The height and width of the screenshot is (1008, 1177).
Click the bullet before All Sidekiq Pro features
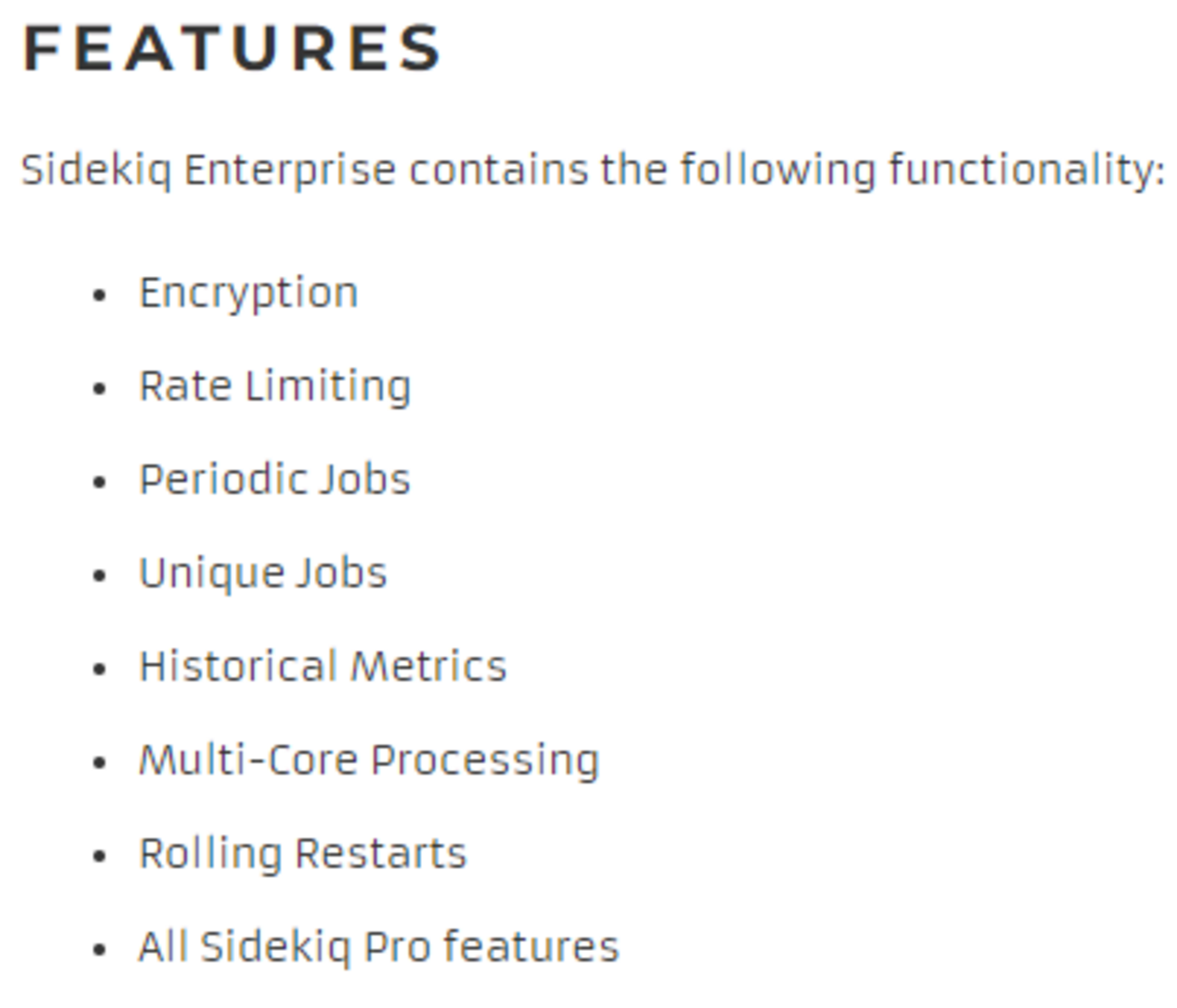[x=100, y=949]
